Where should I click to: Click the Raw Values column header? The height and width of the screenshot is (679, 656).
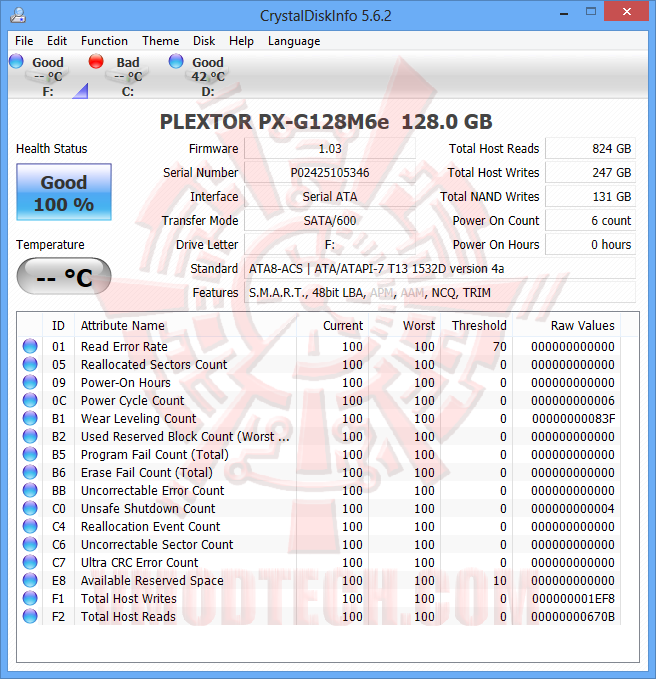(566, 326)
